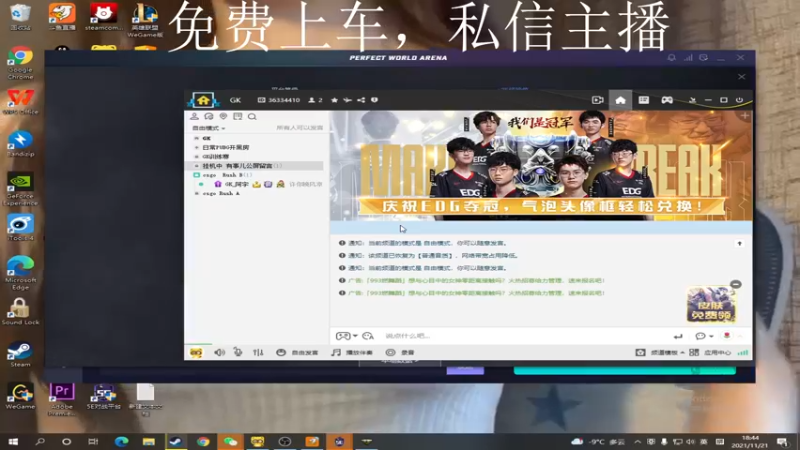
Task: Click the EDG championship banner image
Action: click(541, 166)
